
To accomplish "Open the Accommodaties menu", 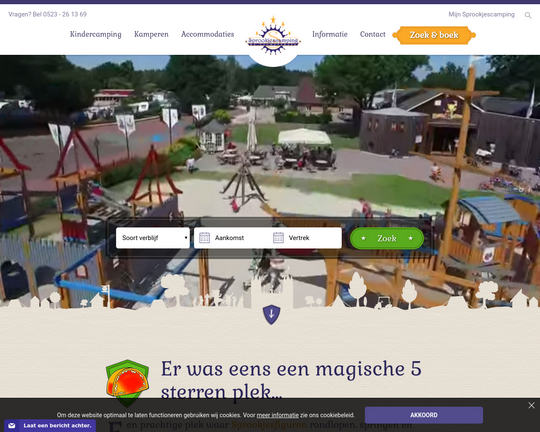I will 208,34.
